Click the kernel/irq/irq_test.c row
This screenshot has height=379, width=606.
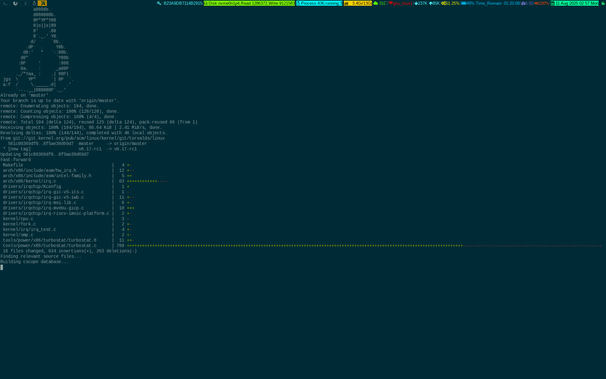click(x=67, y=229)
